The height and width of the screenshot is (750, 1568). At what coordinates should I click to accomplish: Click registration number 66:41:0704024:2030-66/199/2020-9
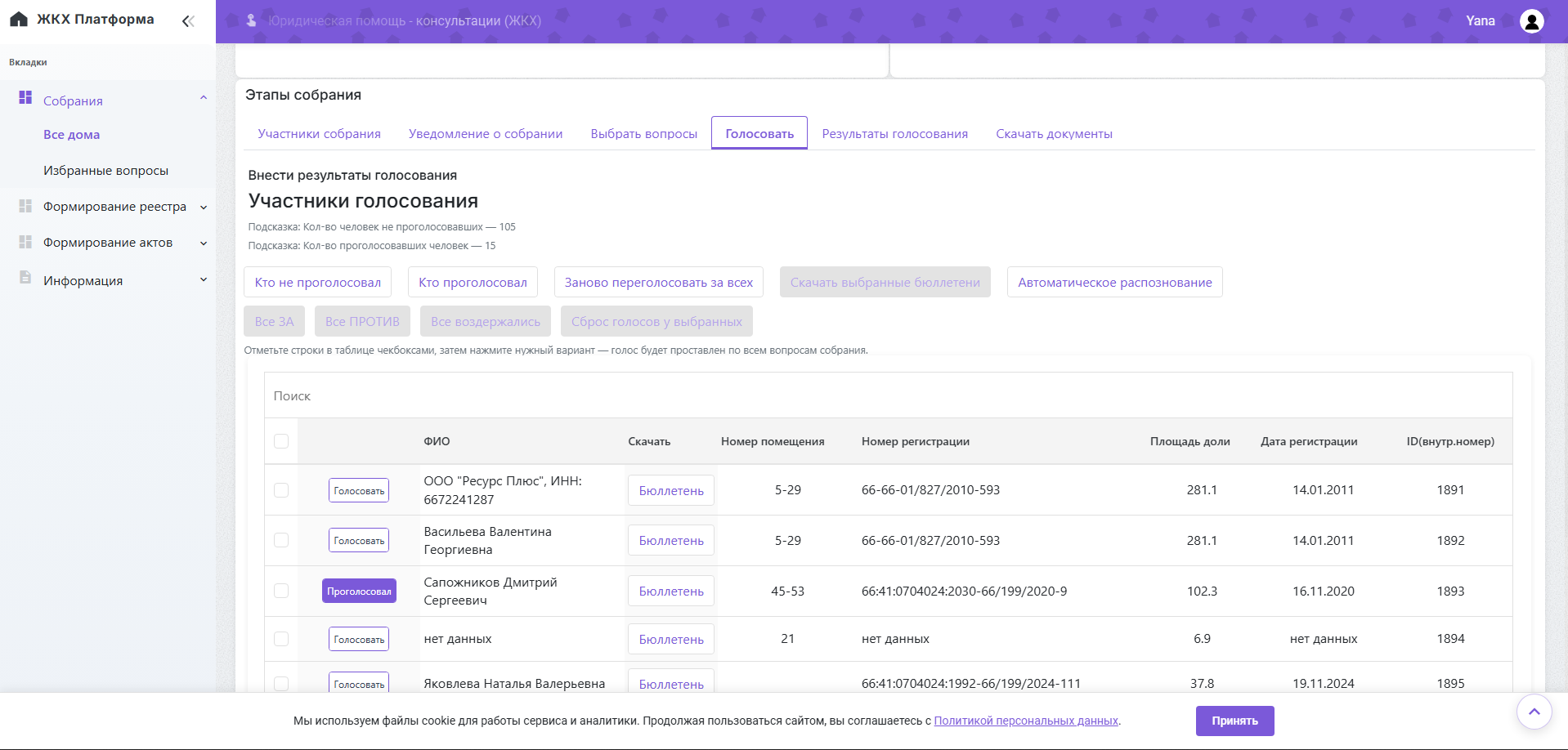(964, 591)
